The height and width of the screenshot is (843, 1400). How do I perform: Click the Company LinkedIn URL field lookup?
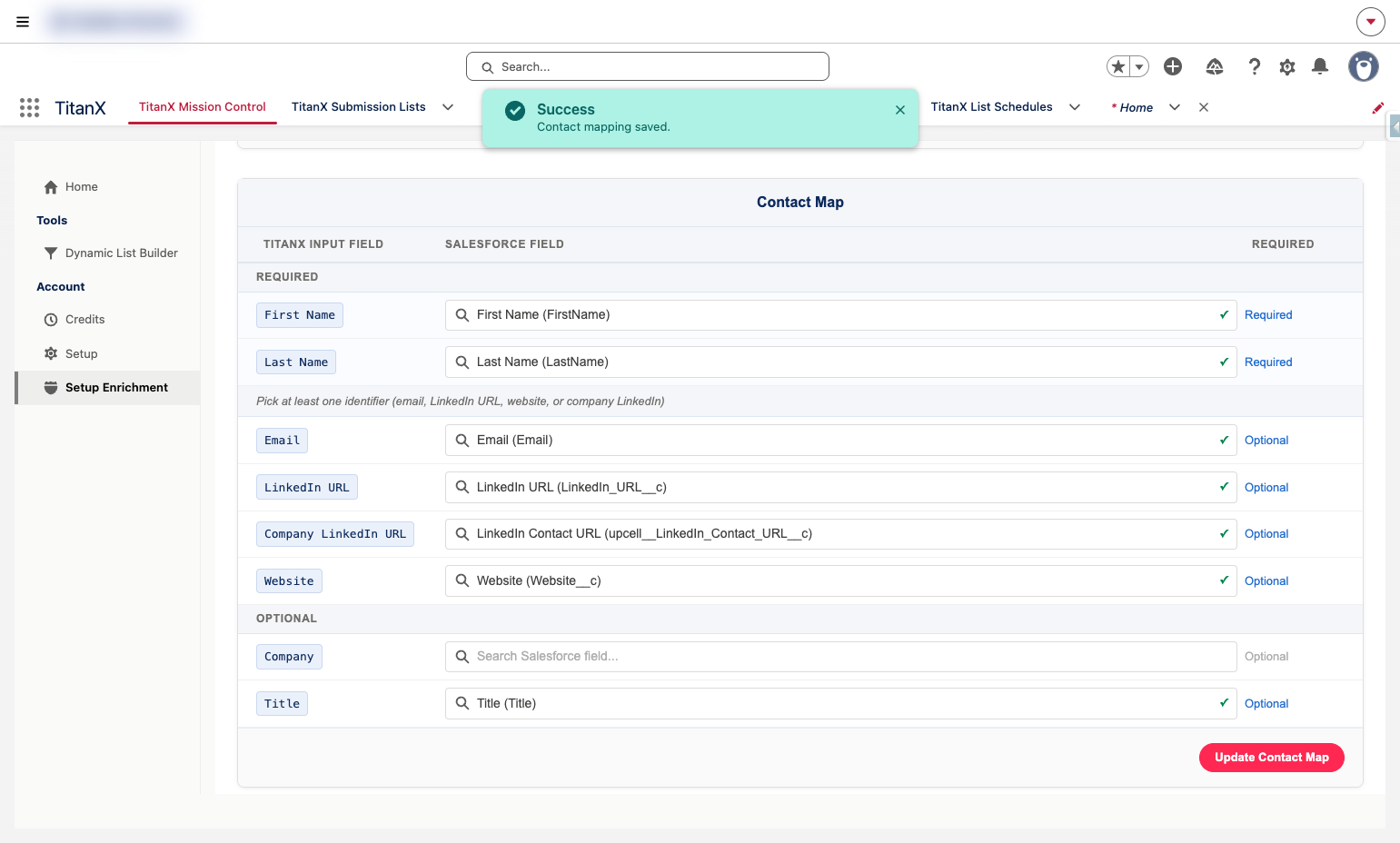pyautogui.click(x=841, y=534)
